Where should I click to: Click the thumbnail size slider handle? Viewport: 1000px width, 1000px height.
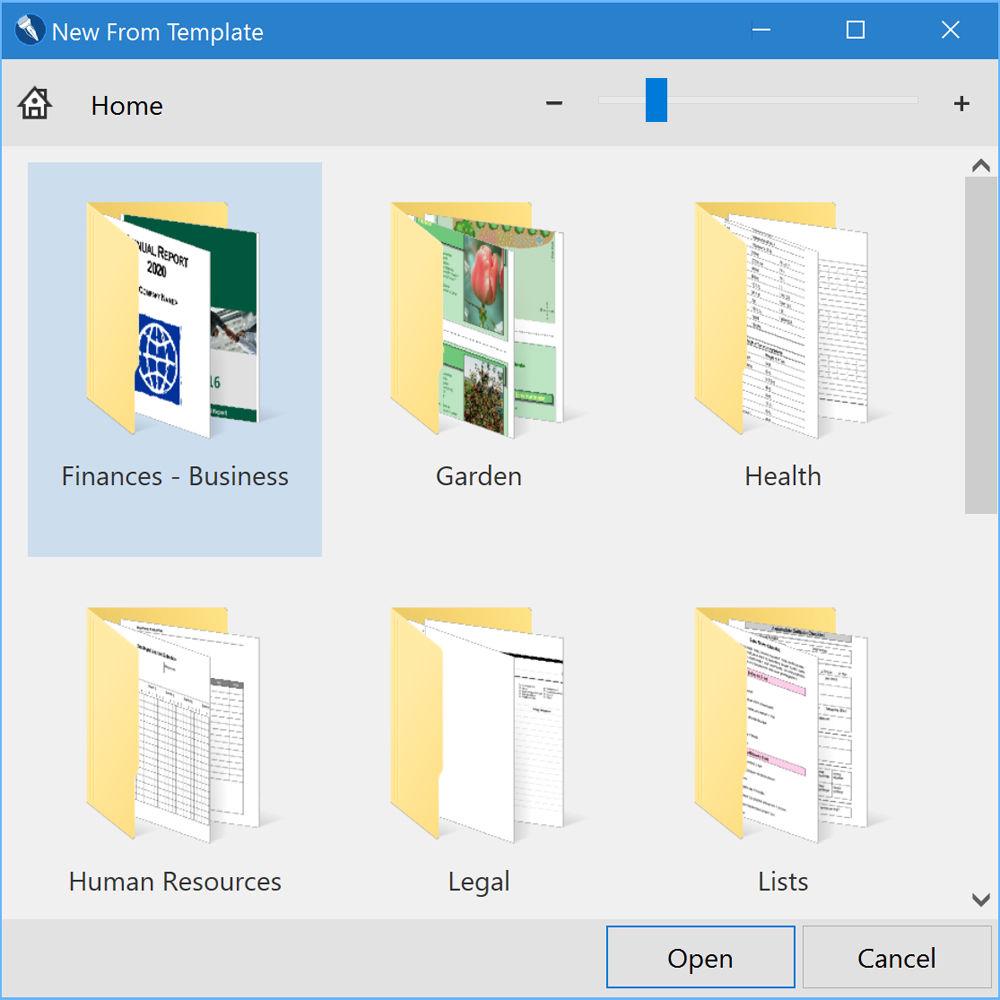coord(655,101)
